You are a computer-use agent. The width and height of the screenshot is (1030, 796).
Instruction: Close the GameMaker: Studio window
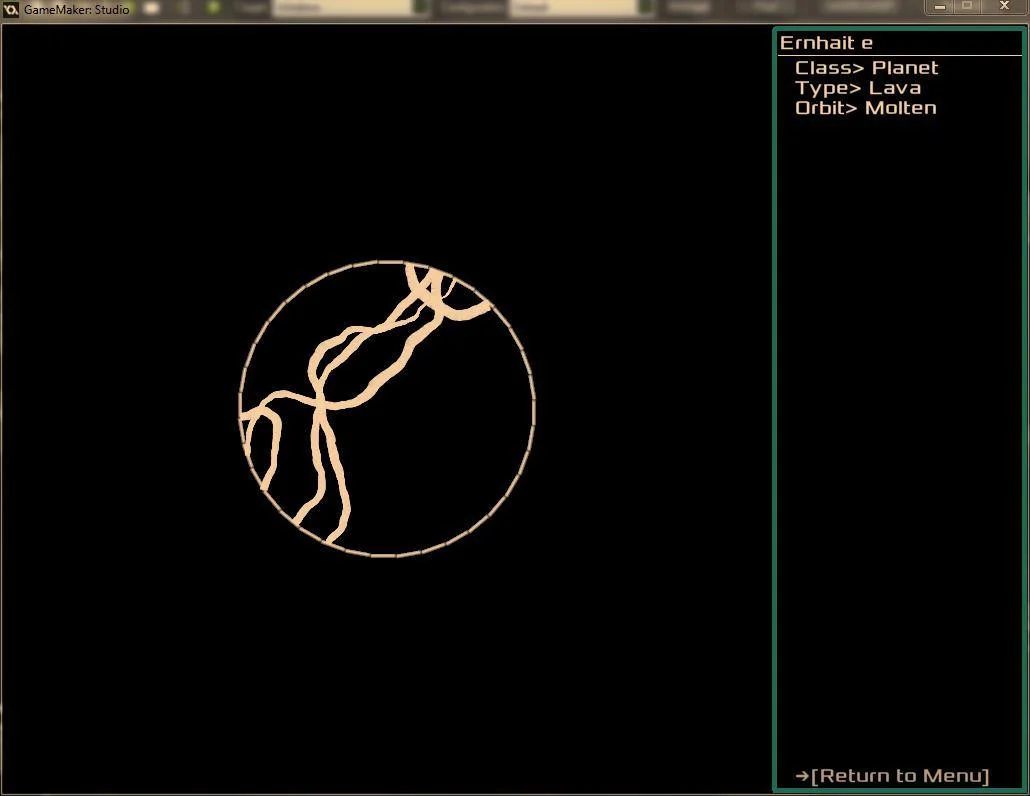click(1004, 7)
